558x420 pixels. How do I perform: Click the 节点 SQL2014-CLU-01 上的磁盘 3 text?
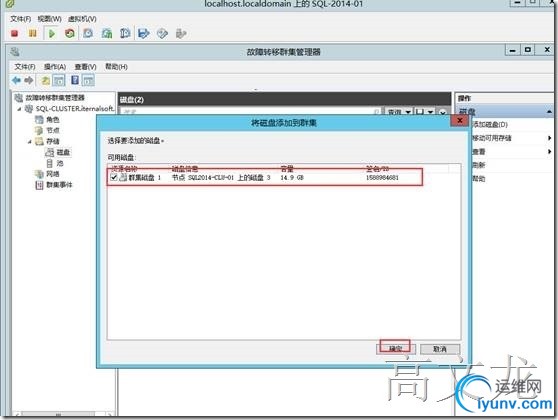221,177
